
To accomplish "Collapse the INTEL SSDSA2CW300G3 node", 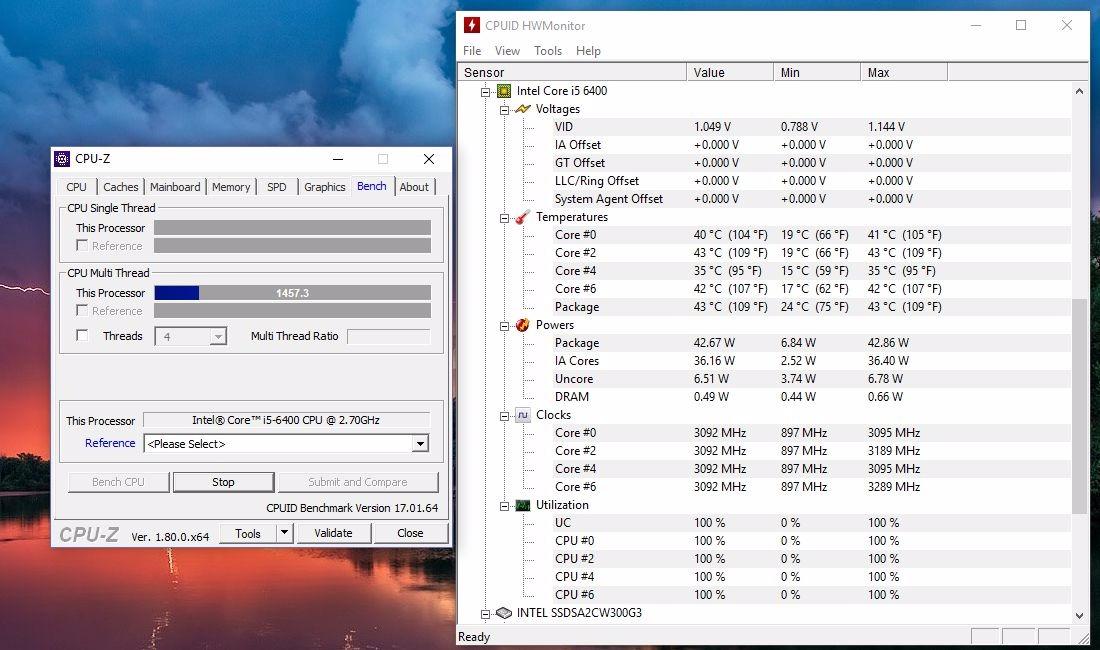I will click(485, 614).
